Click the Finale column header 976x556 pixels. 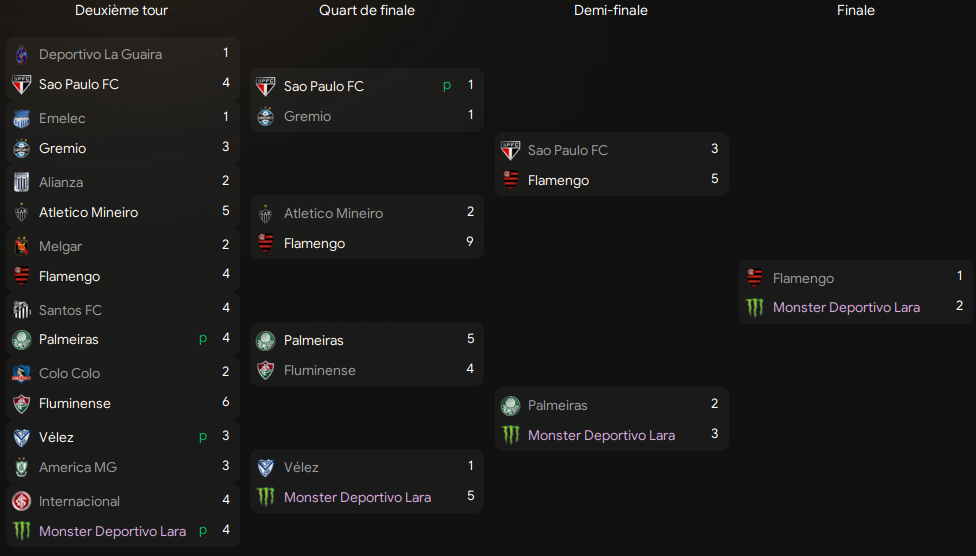[x=856, y=10]
